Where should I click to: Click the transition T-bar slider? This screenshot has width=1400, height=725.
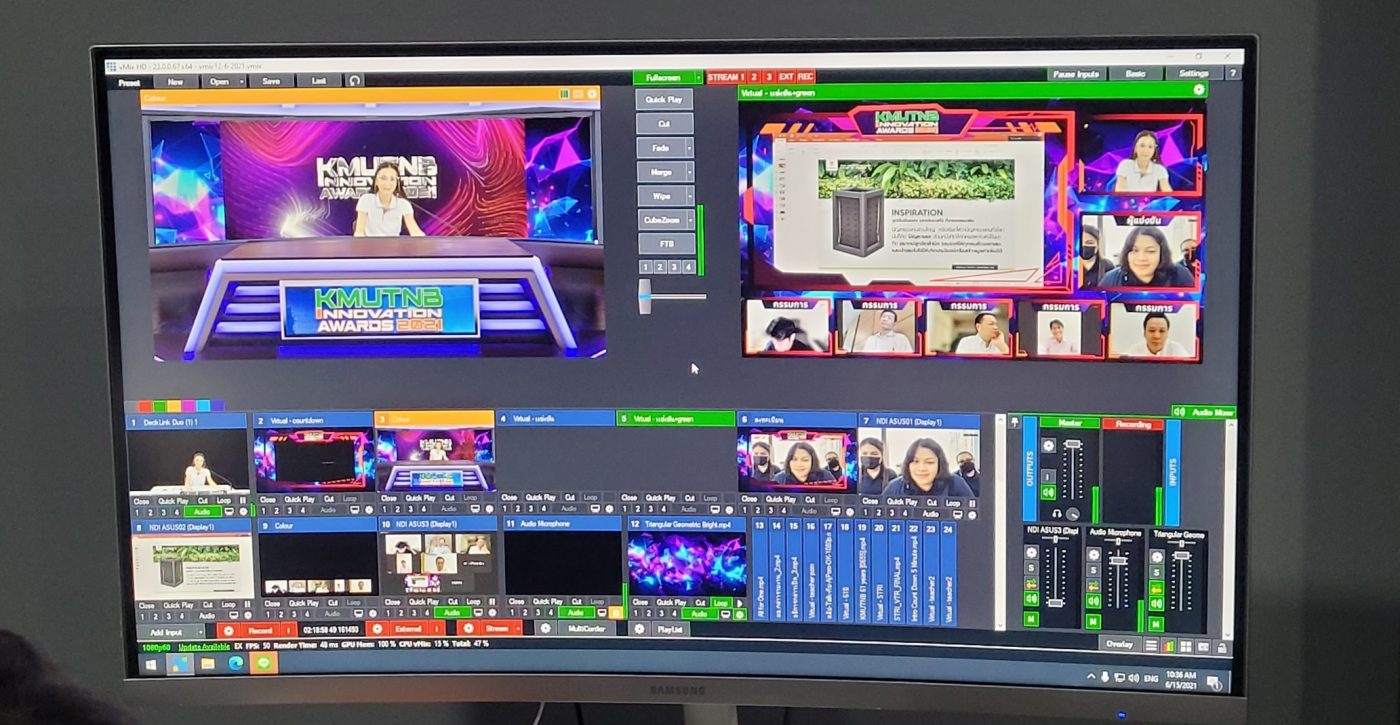point(645,296)
